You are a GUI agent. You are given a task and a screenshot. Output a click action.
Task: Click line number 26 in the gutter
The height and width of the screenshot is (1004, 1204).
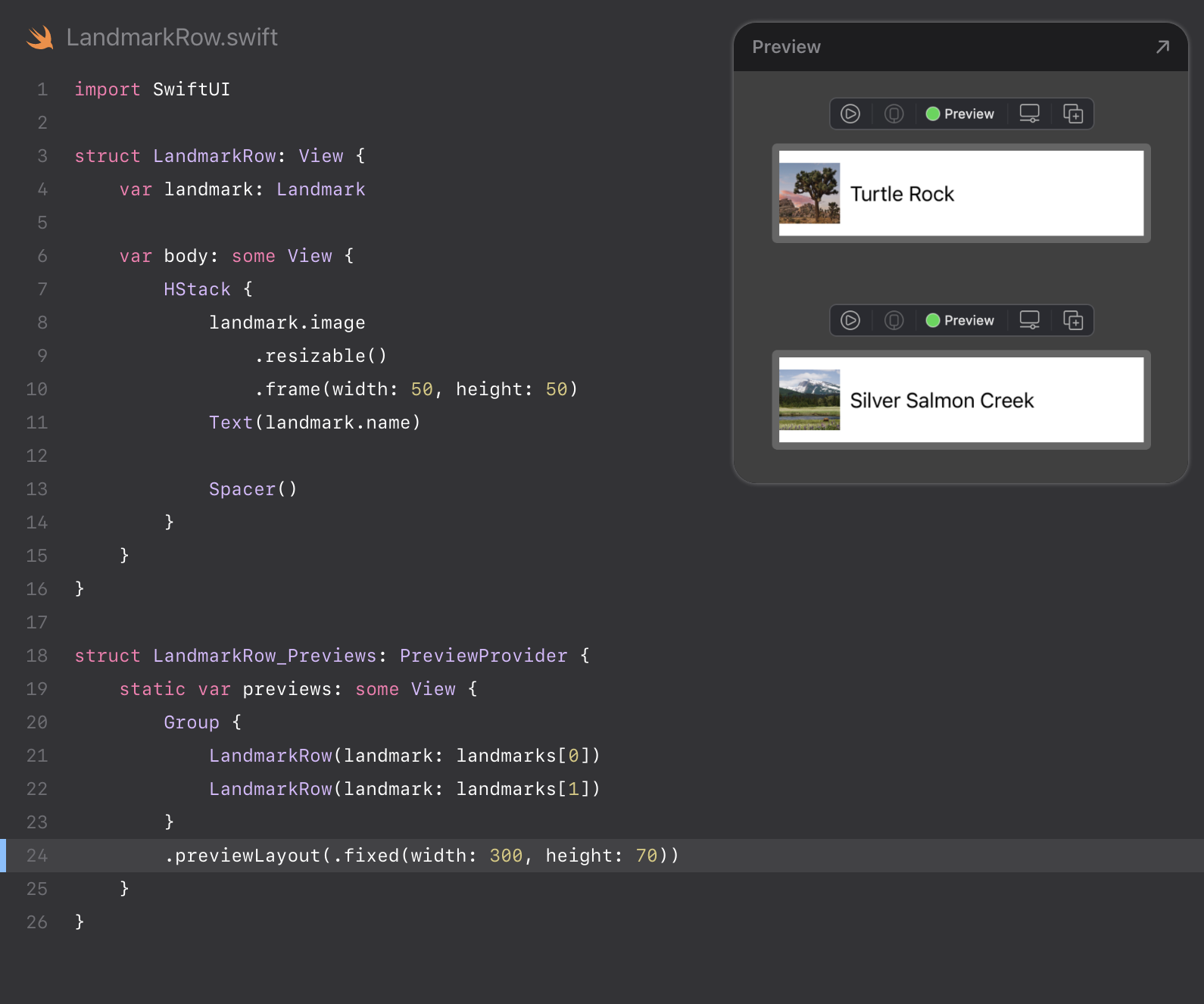point(37,922)
